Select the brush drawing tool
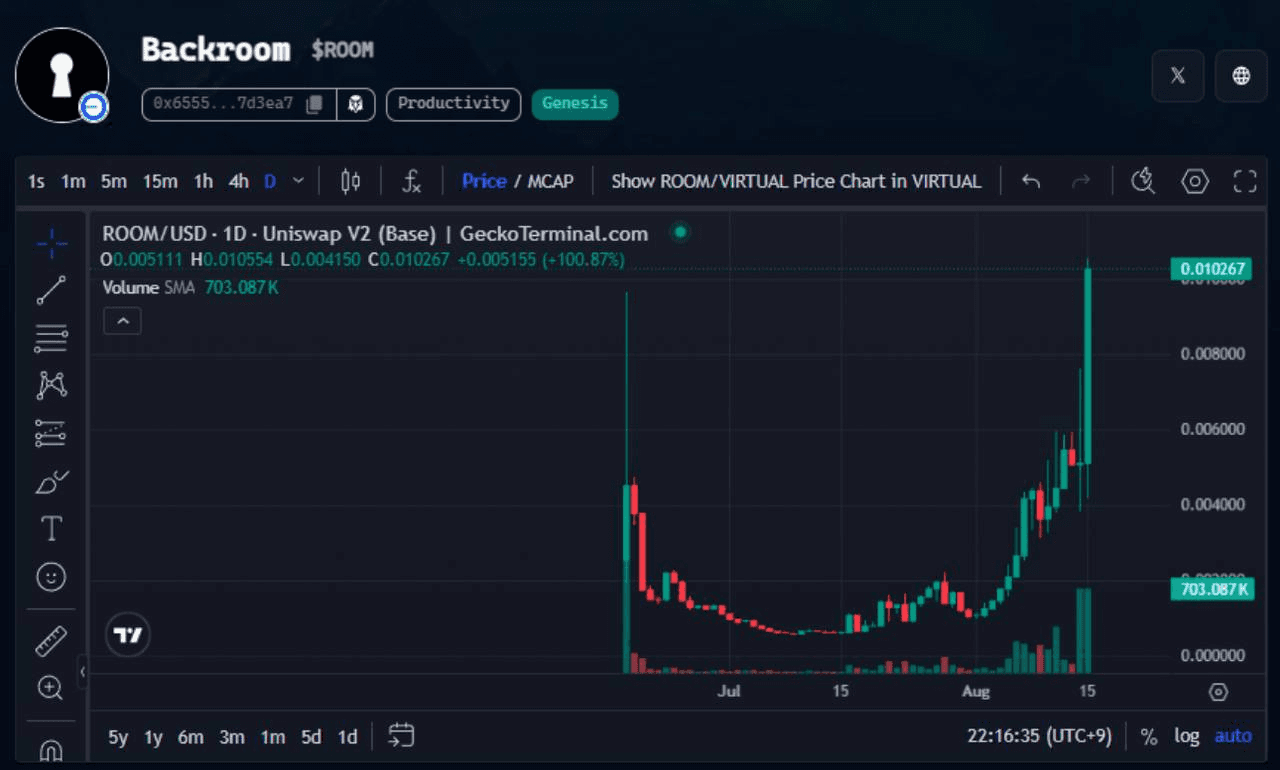Viewport: 1280px width, 770px height. [x=51, y=481]
